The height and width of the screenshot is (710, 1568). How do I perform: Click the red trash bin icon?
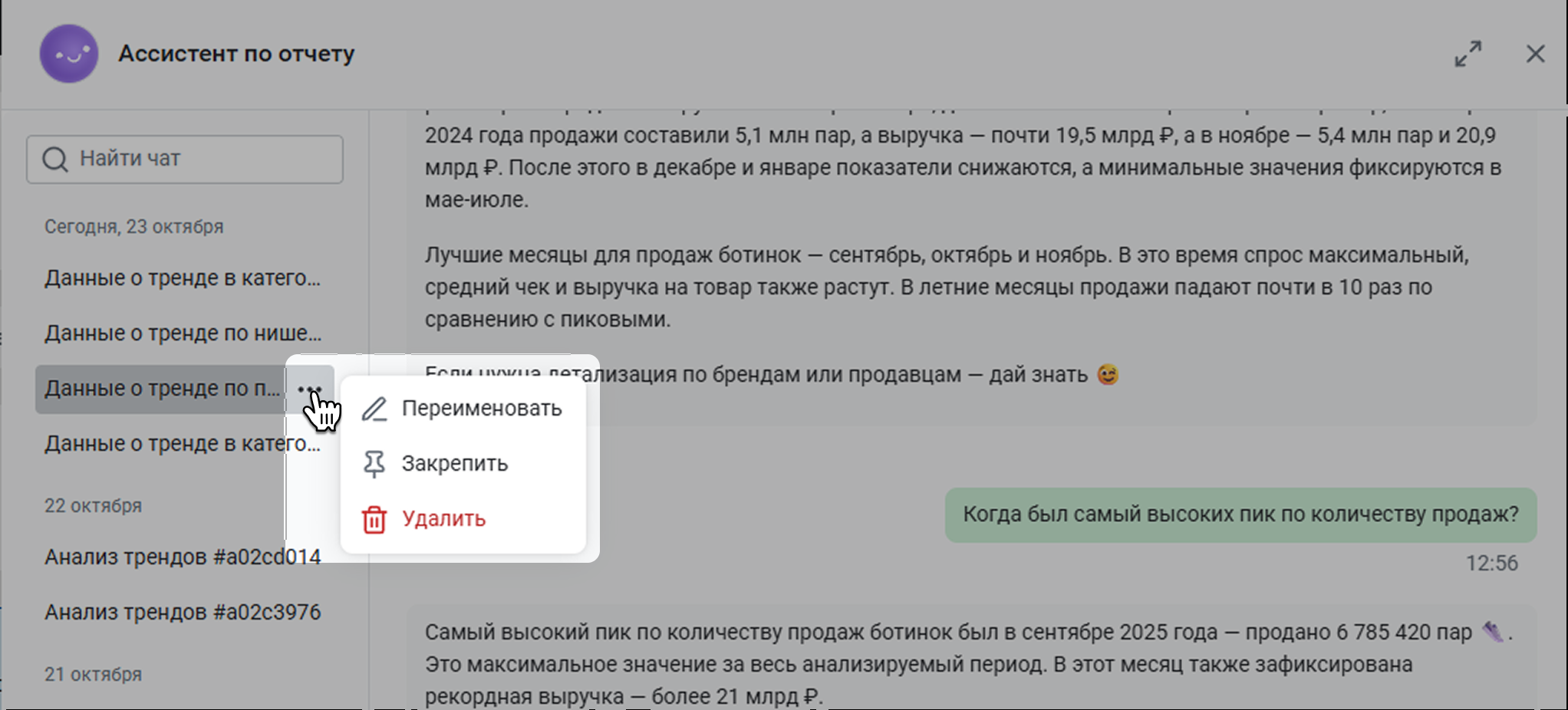click(374, 519)
